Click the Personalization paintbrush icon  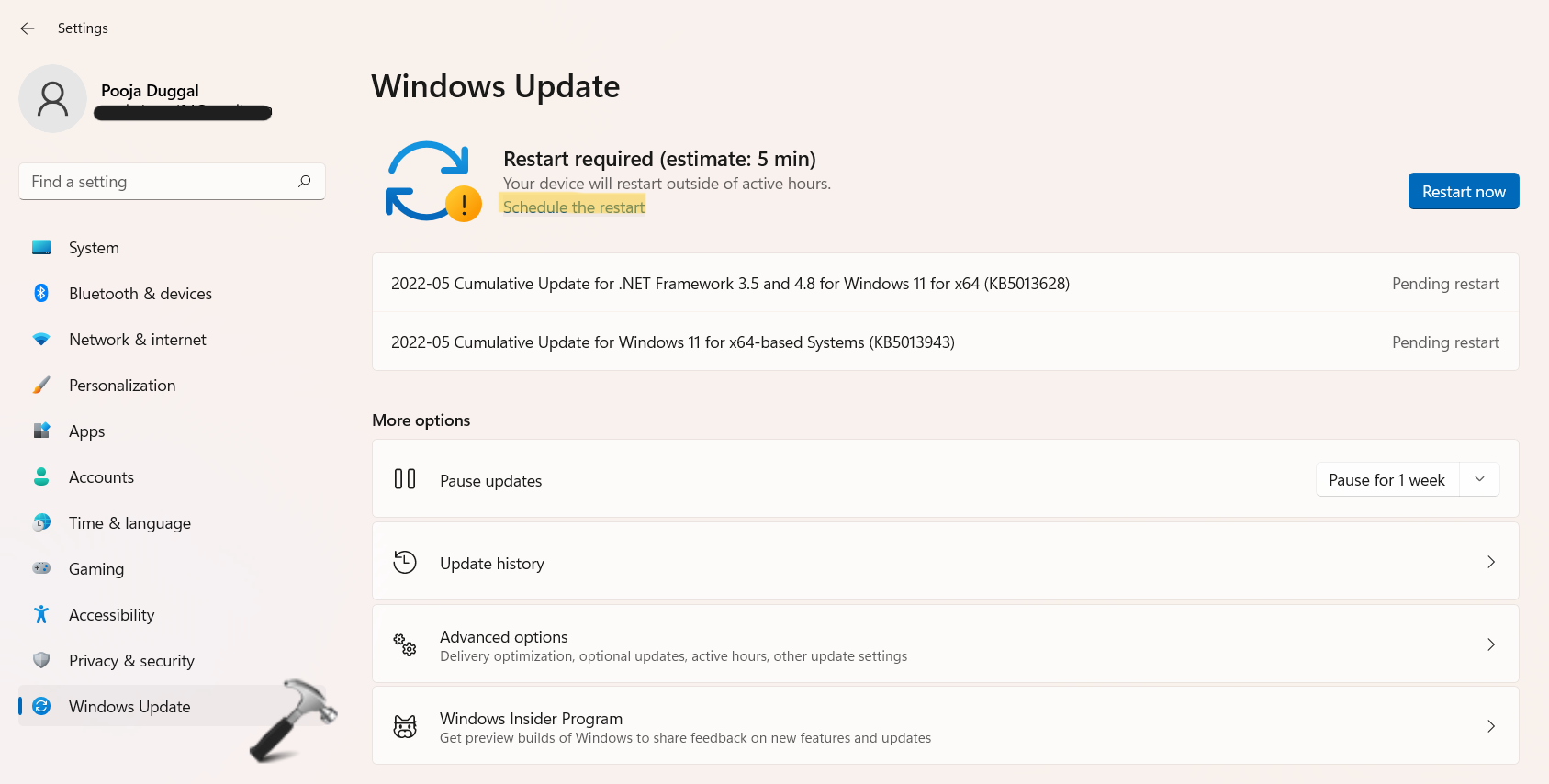(x=41, y=385)
